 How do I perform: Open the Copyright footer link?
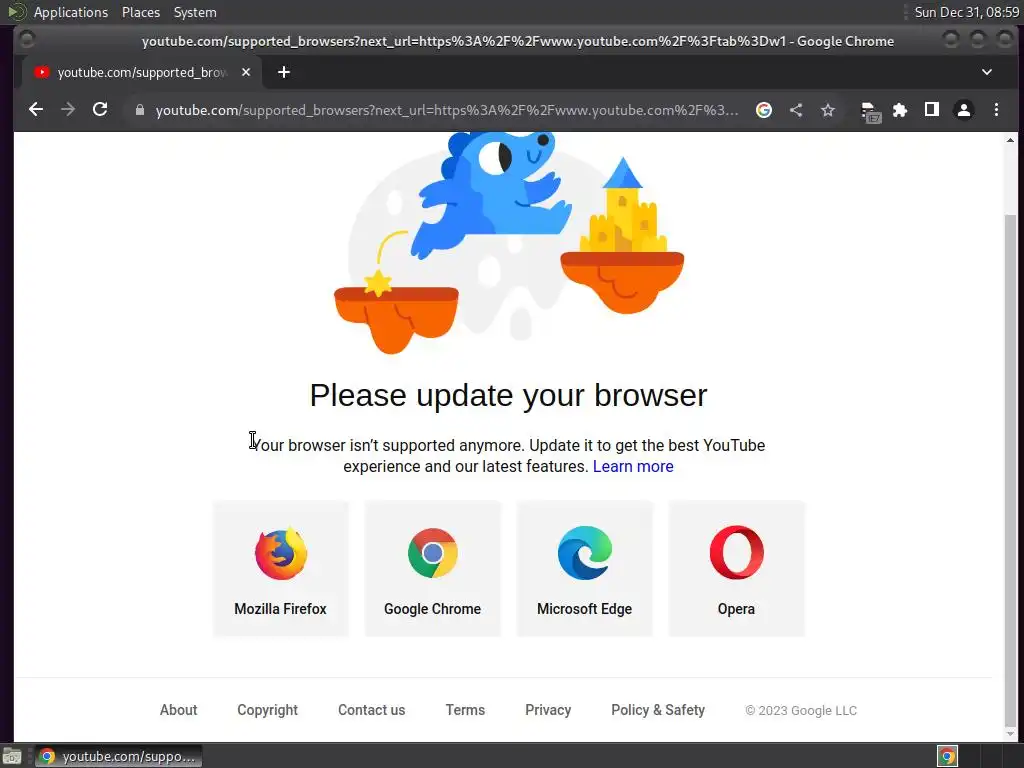[267, 710]
